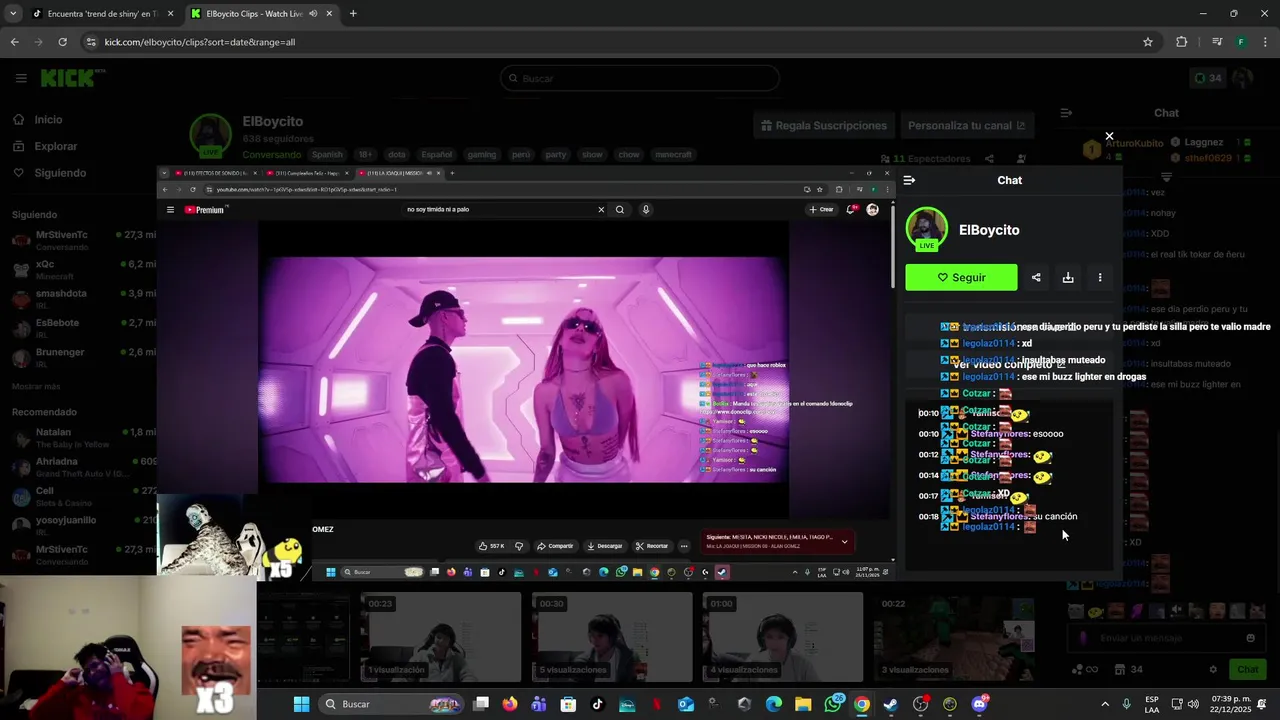
Task: Expand the Mostrar más sidebar list
Action: 36,386
